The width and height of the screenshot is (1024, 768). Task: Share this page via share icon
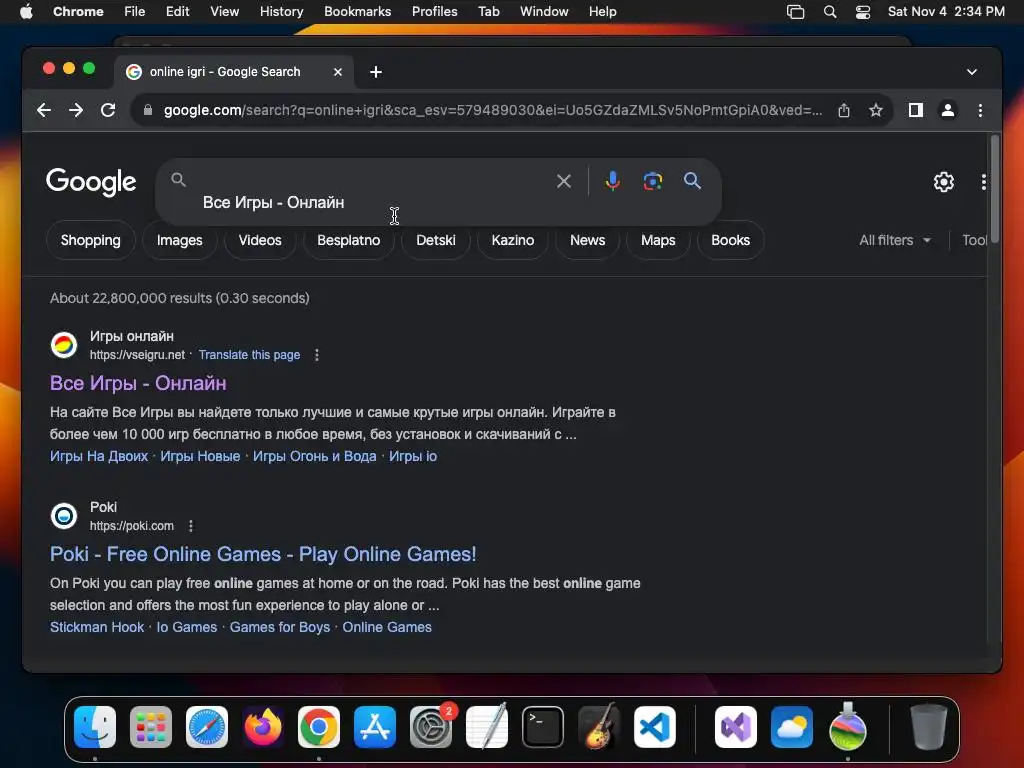[x=844, y=110]
